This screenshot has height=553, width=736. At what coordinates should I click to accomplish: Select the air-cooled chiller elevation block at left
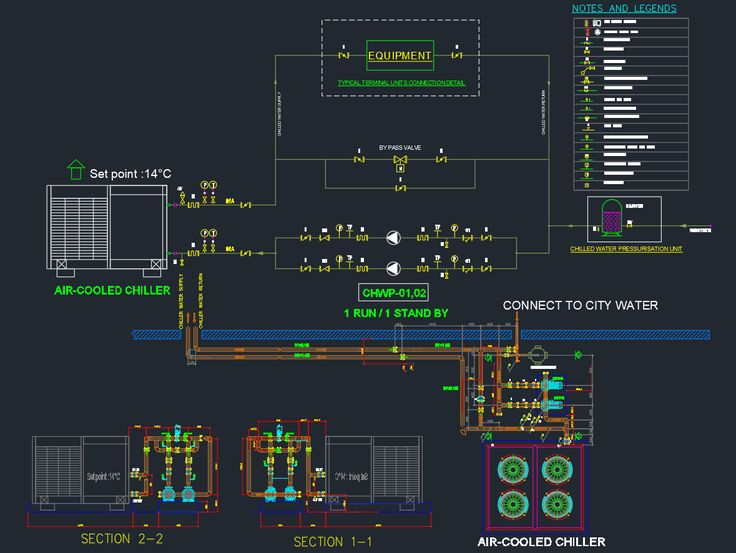(107, 228)
